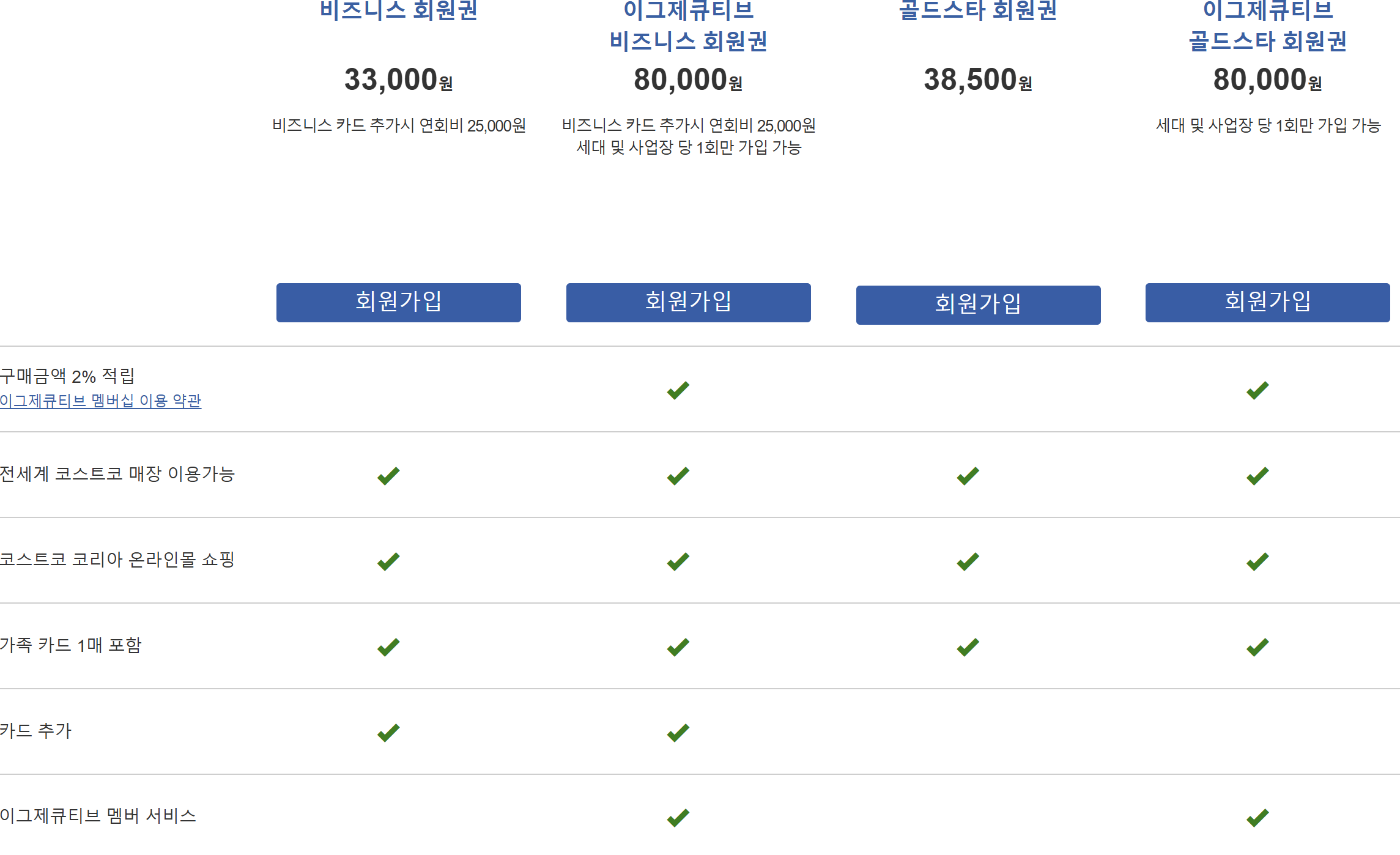Select the 비즈니스 회원권 column header
Screen dimensions: 1400x855
399,10
